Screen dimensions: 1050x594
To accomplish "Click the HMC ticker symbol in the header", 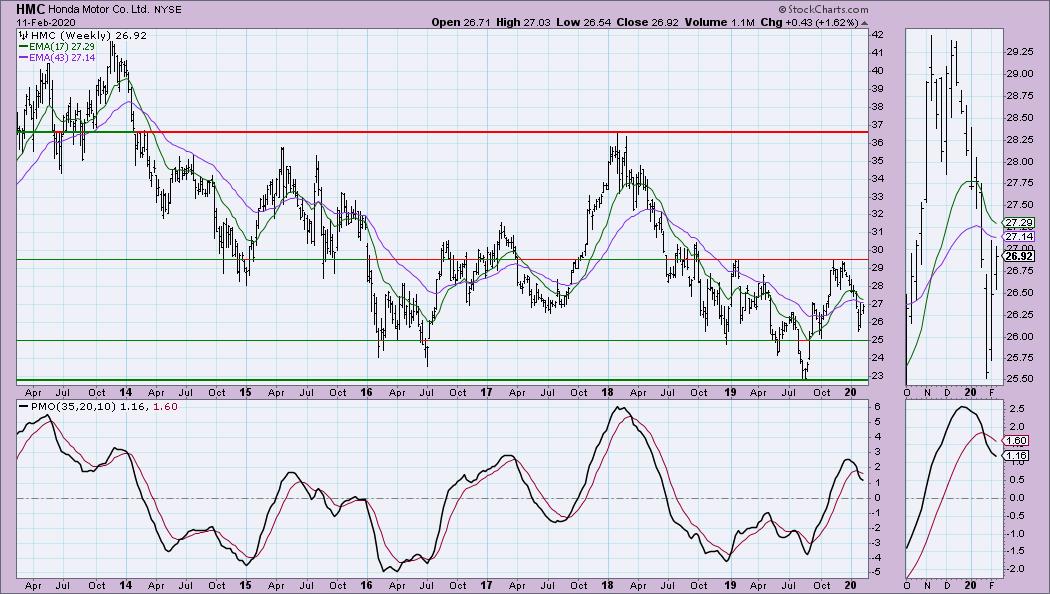I will tap(31, 9).
